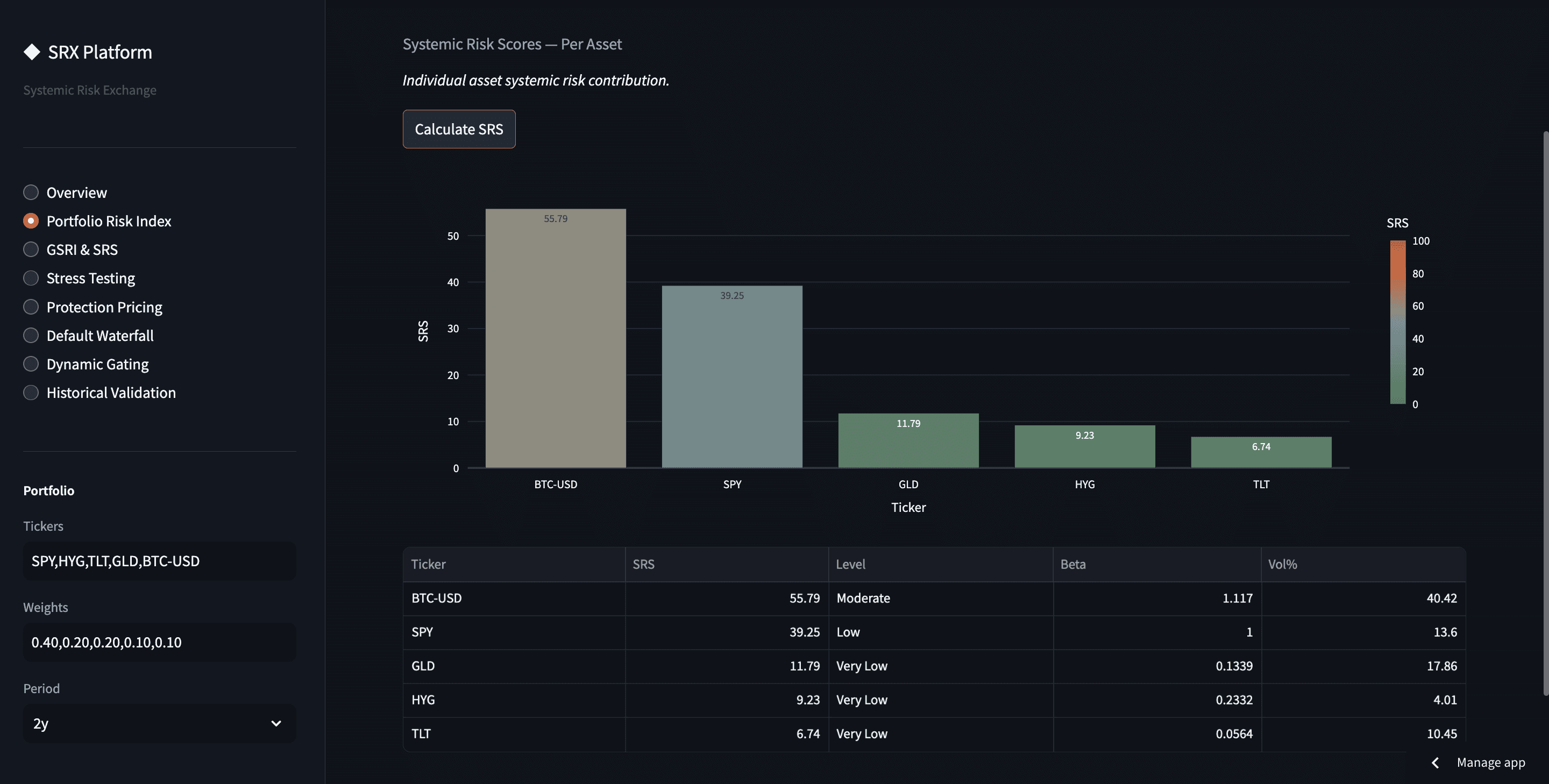Select the Overview radio option
The image size is (1549, 784).
tap(31, 193)
